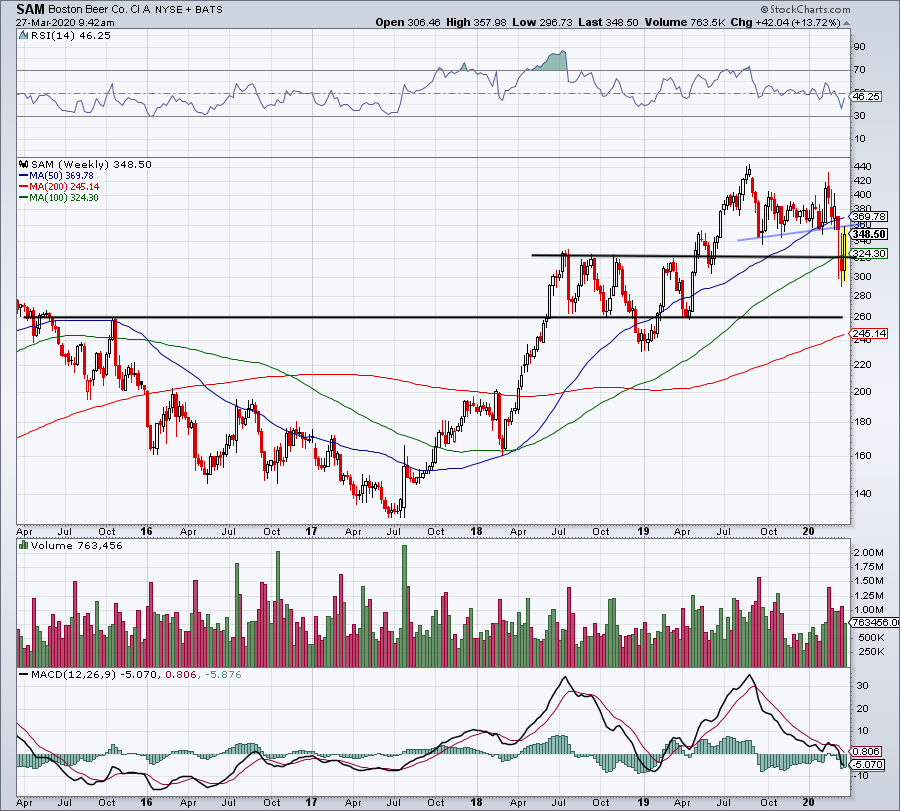Click year label 17 on the bottom MACD time axis
This screenshot has width=900, height=811.
pyautogui.click(x=311, y=802)
